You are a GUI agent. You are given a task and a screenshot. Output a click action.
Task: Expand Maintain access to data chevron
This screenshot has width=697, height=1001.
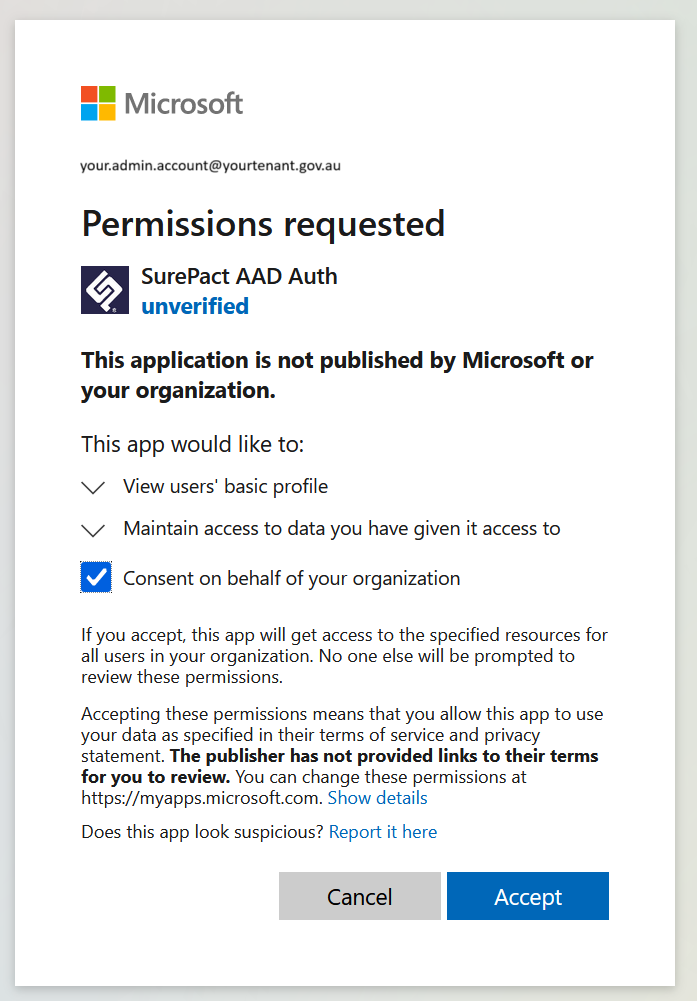(x=93, y=530)
